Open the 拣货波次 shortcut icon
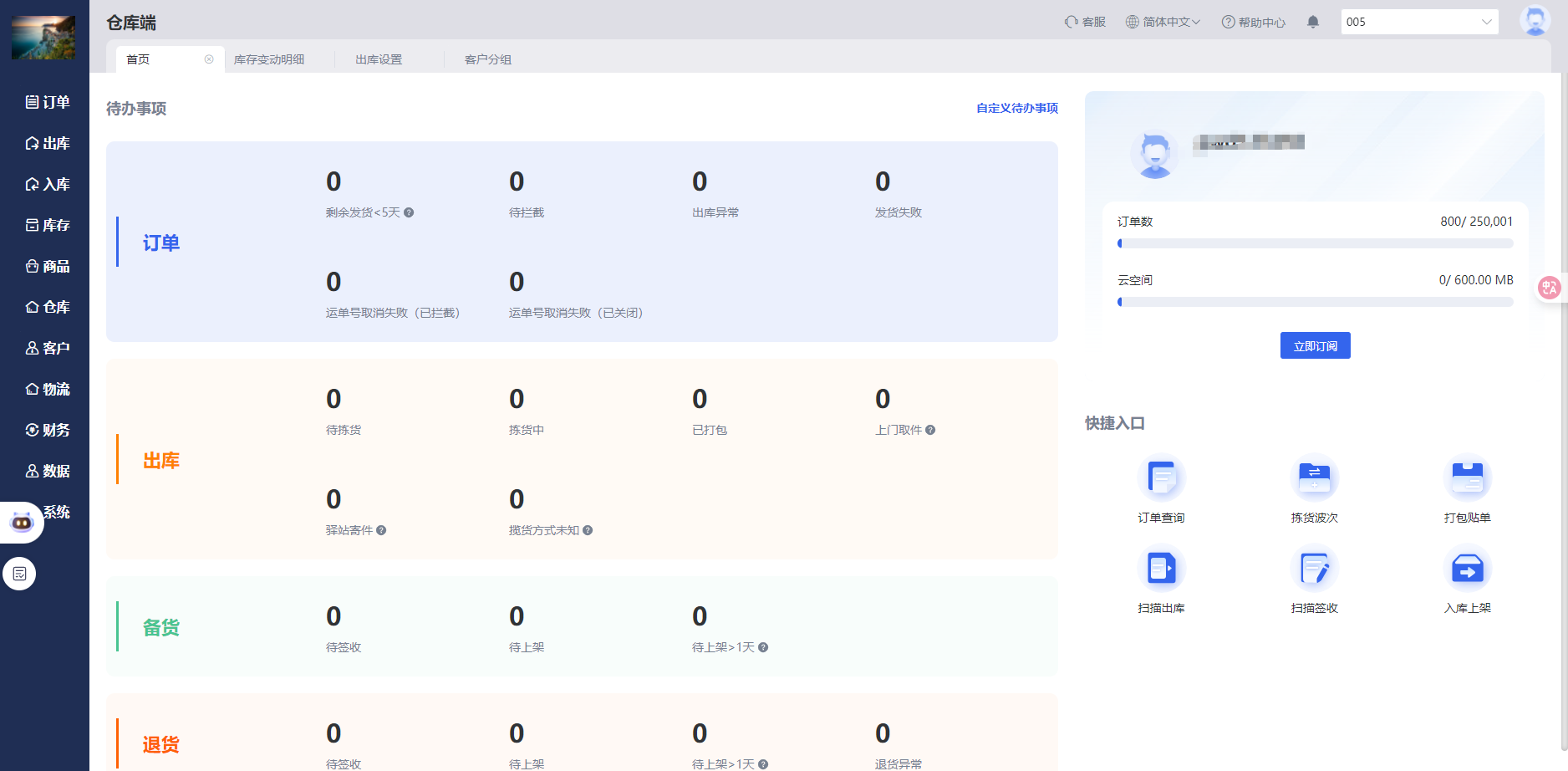Image resolution: width=1568 pixels, height=771 pixels. click(1314, 478)
